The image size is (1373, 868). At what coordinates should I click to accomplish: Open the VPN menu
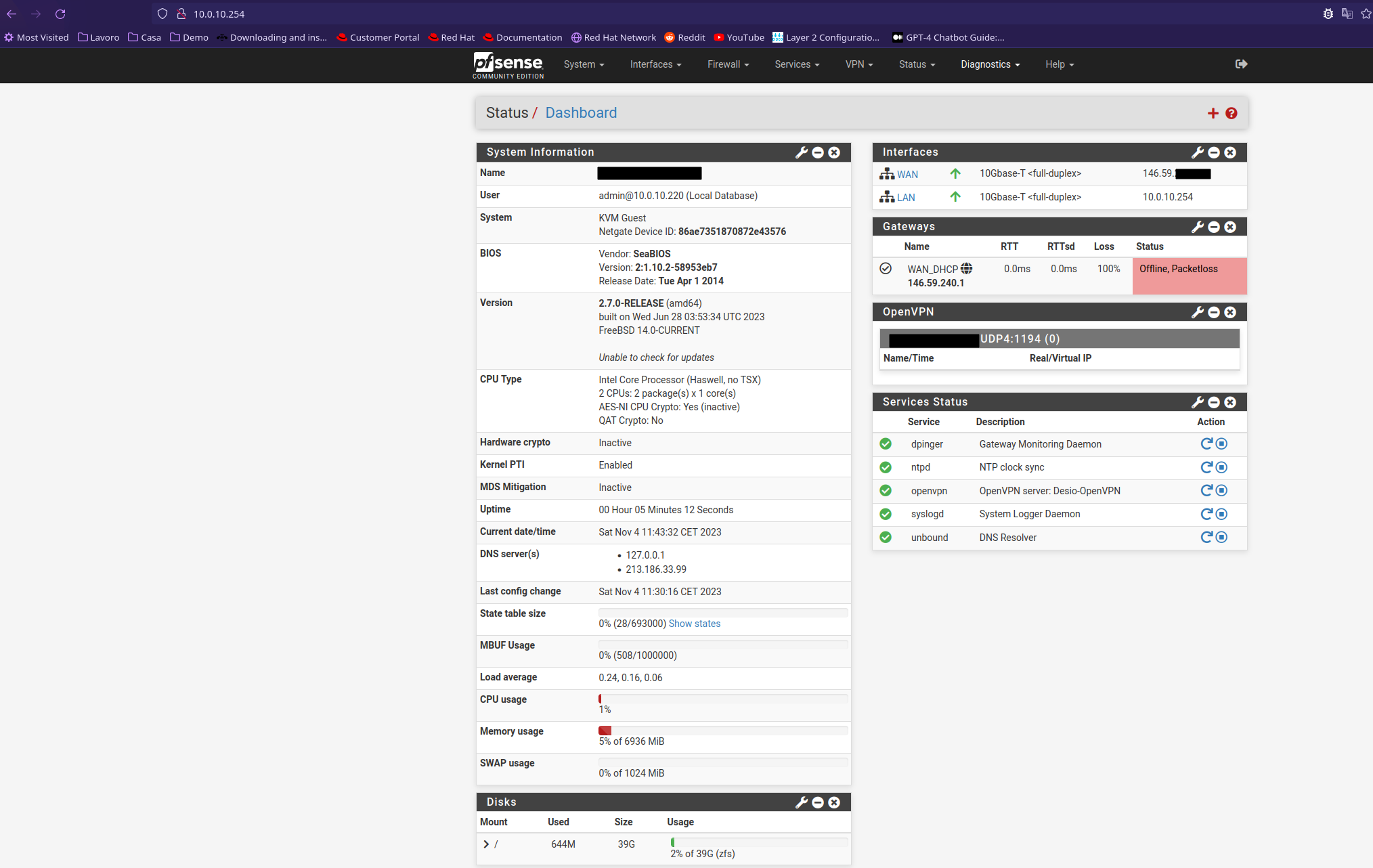point(858,64)
